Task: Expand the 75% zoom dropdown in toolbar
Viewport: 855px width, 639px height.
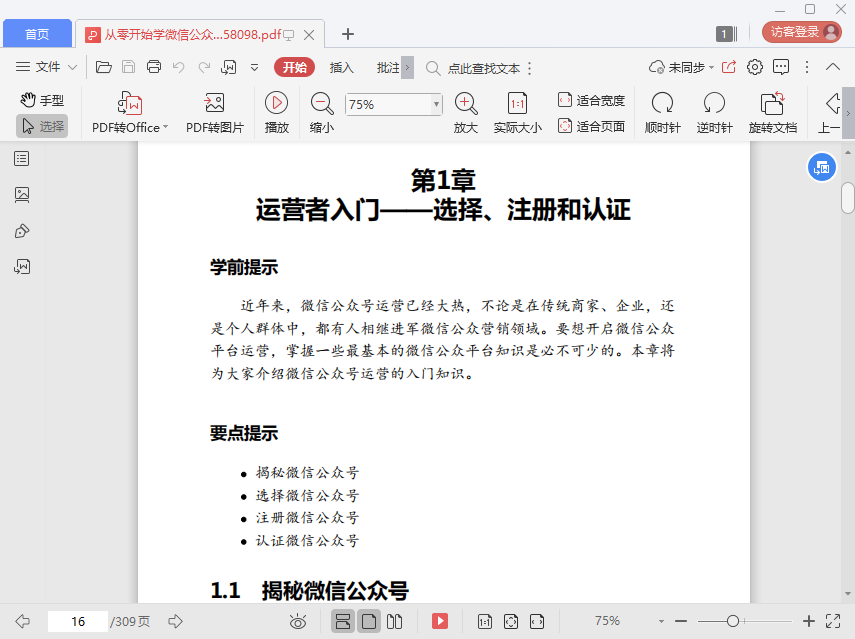Action: (x=436, y=104)
